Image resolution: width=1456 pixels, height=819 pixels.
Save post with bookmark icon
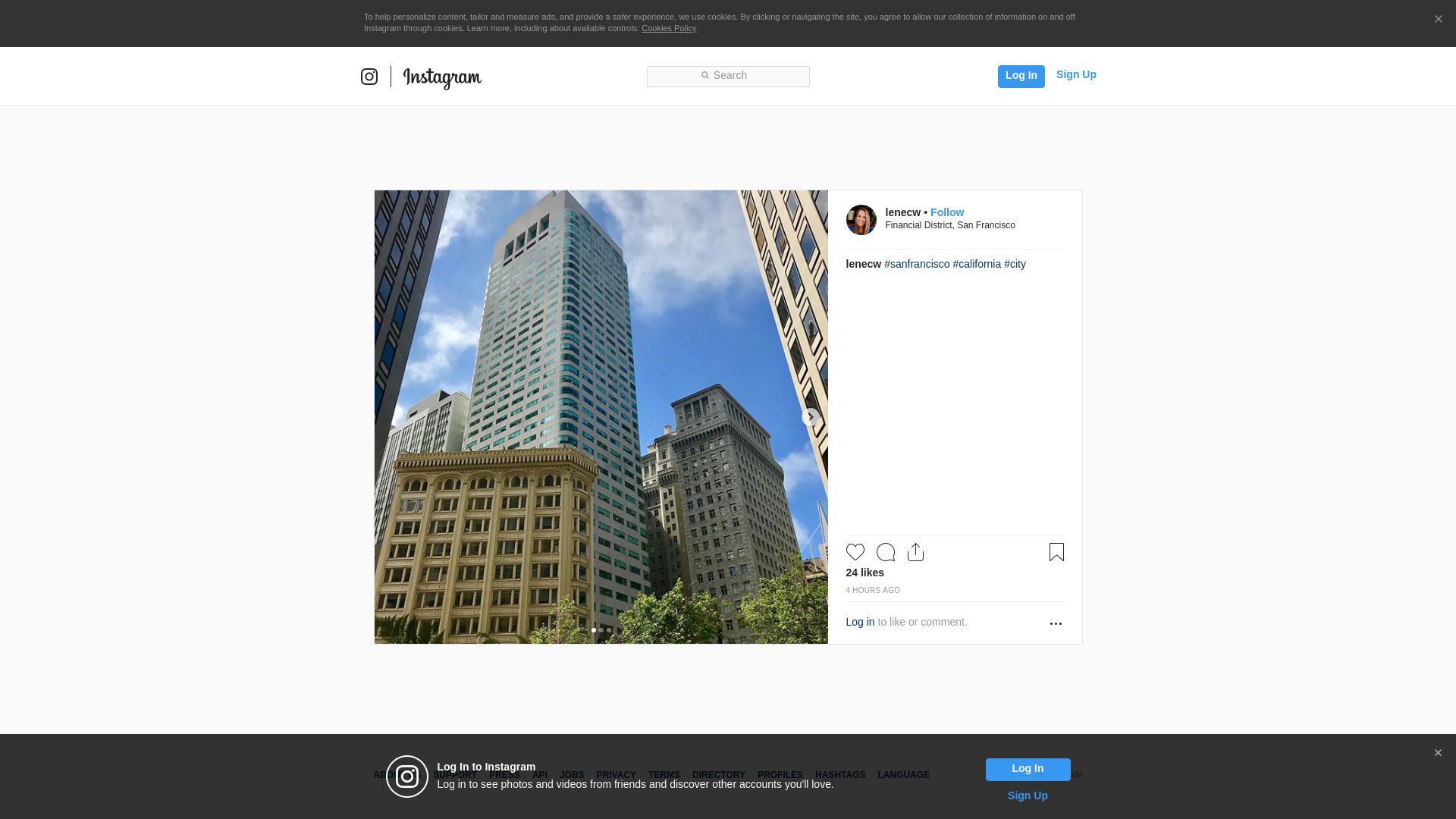pyautogui.click(x=1056, y=552)
